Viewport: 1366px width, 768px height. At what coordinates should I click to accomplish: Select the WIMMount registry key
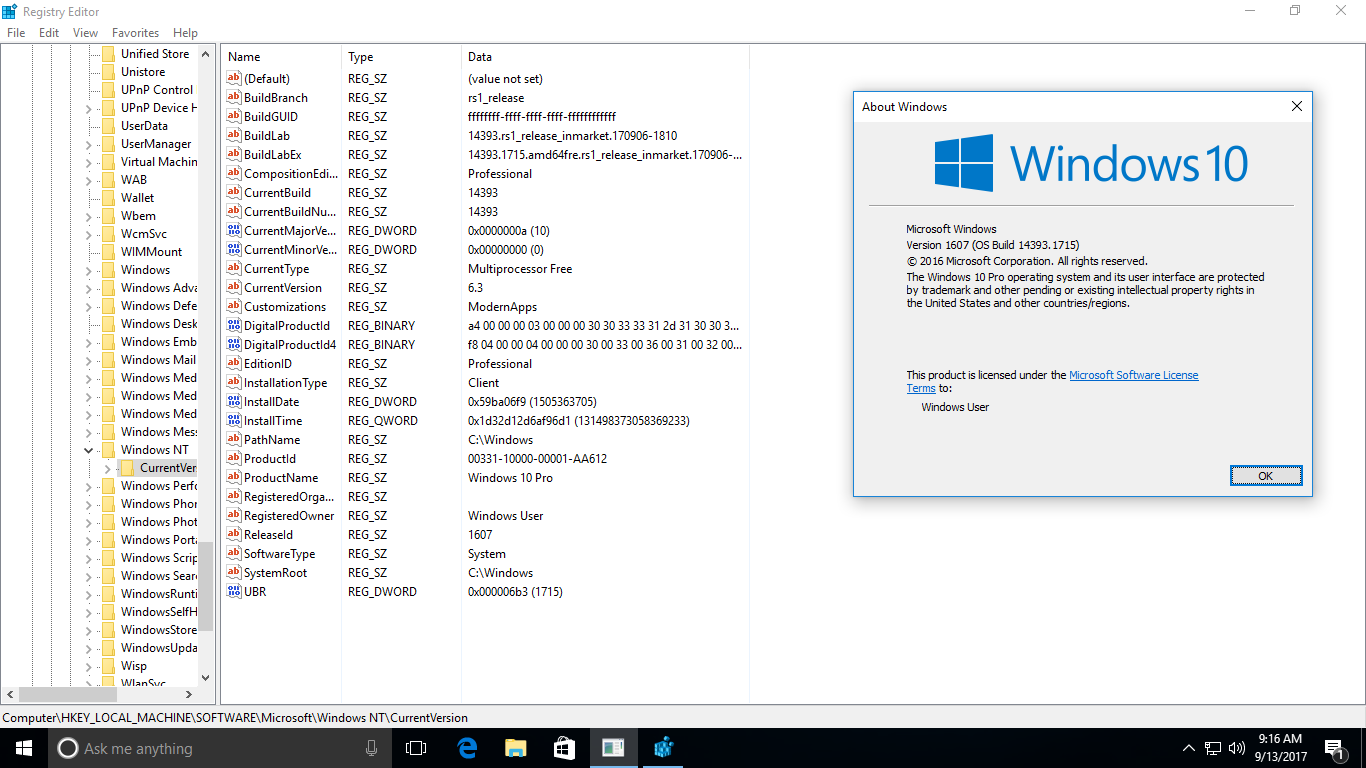[152, 252]
